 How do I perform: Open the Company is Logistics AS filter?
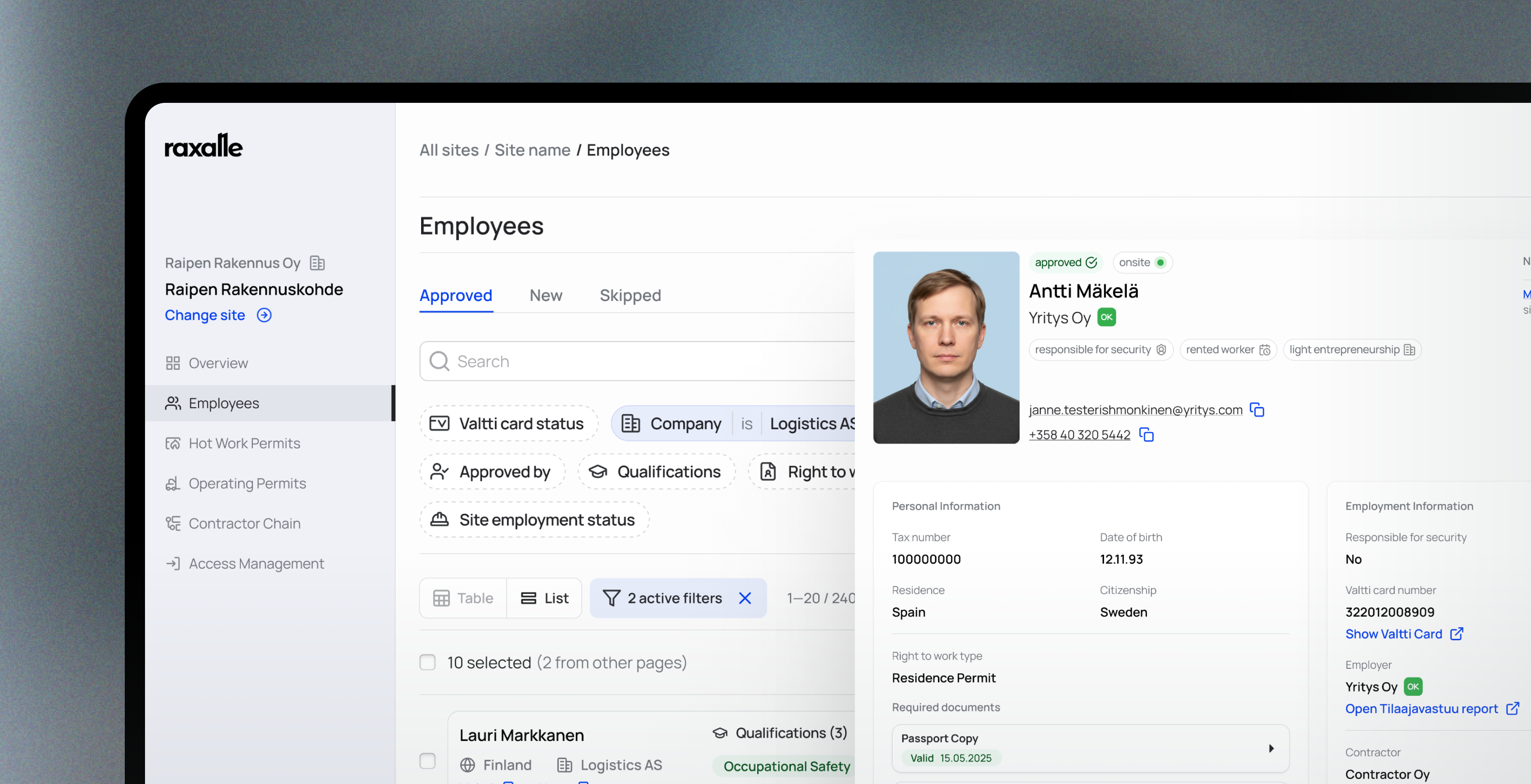coord(733,423)
